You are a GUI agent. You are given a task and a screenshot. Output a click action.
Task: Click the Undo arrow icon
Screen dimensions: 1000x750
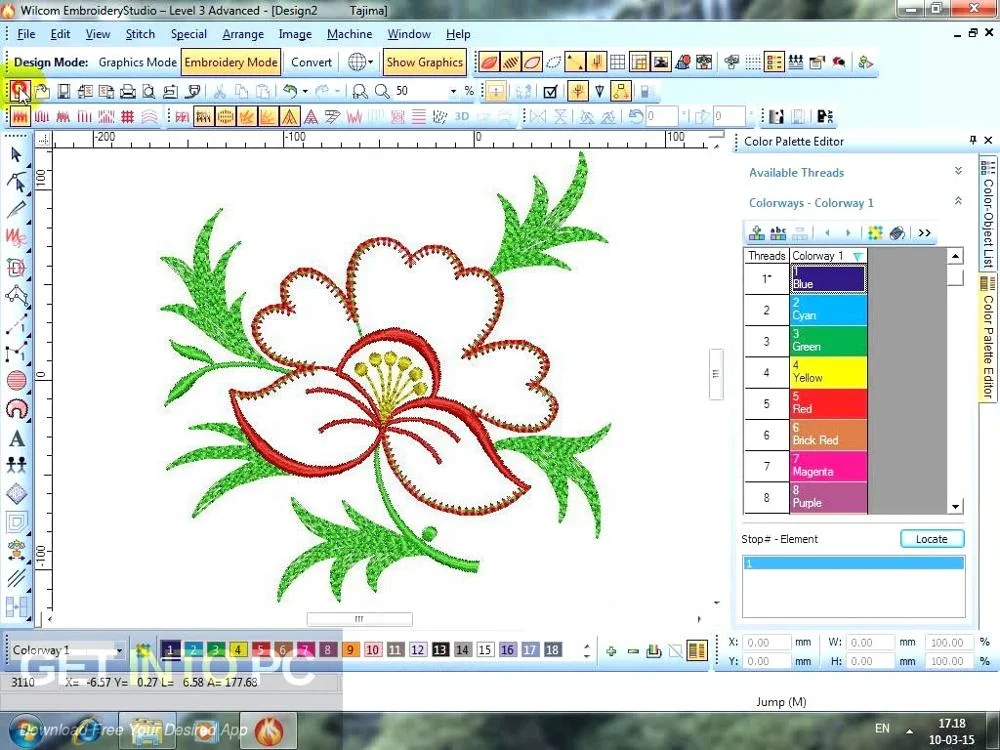coord(290,91)
